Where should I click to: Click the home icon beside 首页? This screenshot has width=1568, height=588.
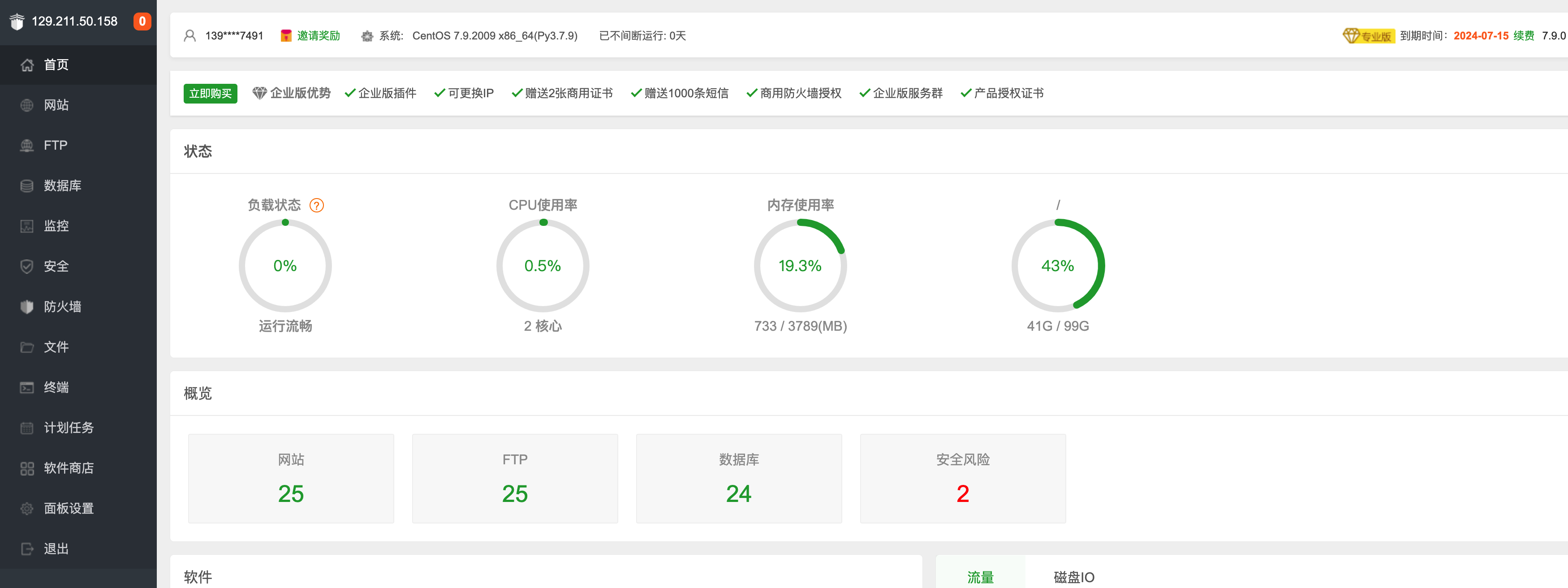(x=27, y=65)
